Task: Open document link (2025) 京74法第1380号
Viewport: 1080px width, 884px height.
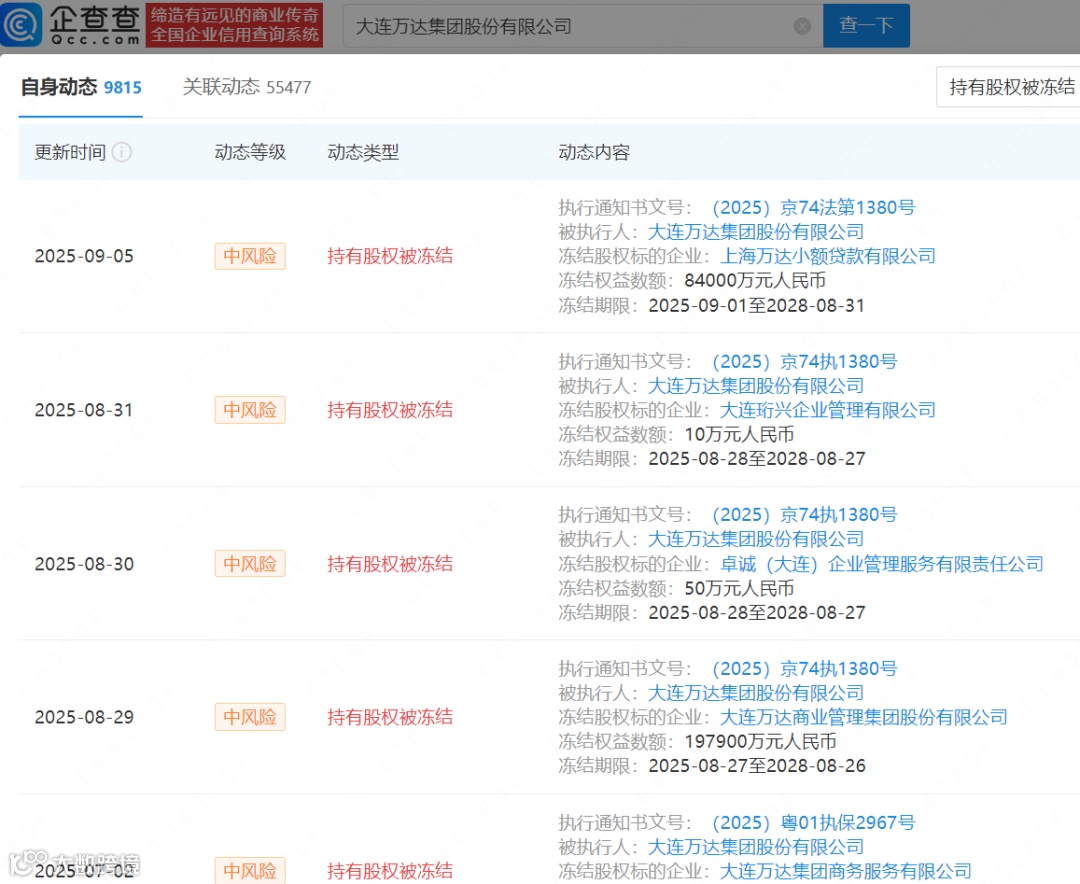Action: click(813, 207)
